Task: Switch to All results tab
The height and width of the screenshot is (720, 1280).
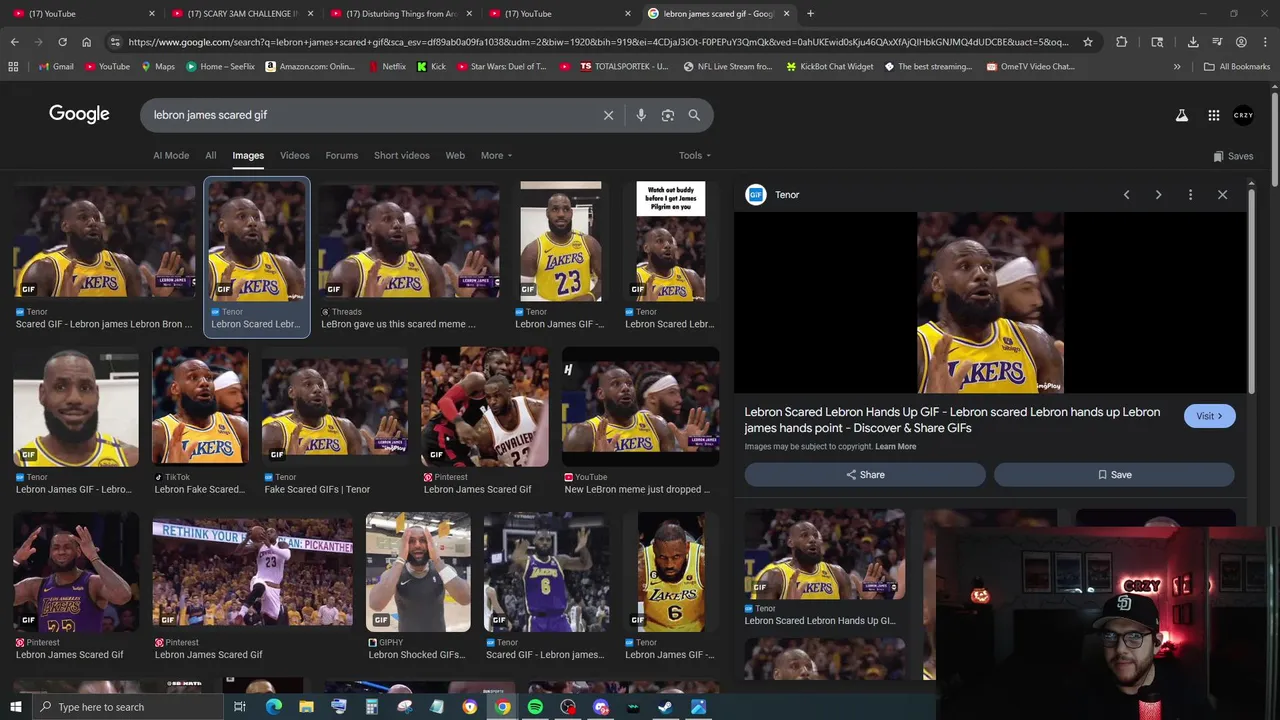Action: pos(211,155)
